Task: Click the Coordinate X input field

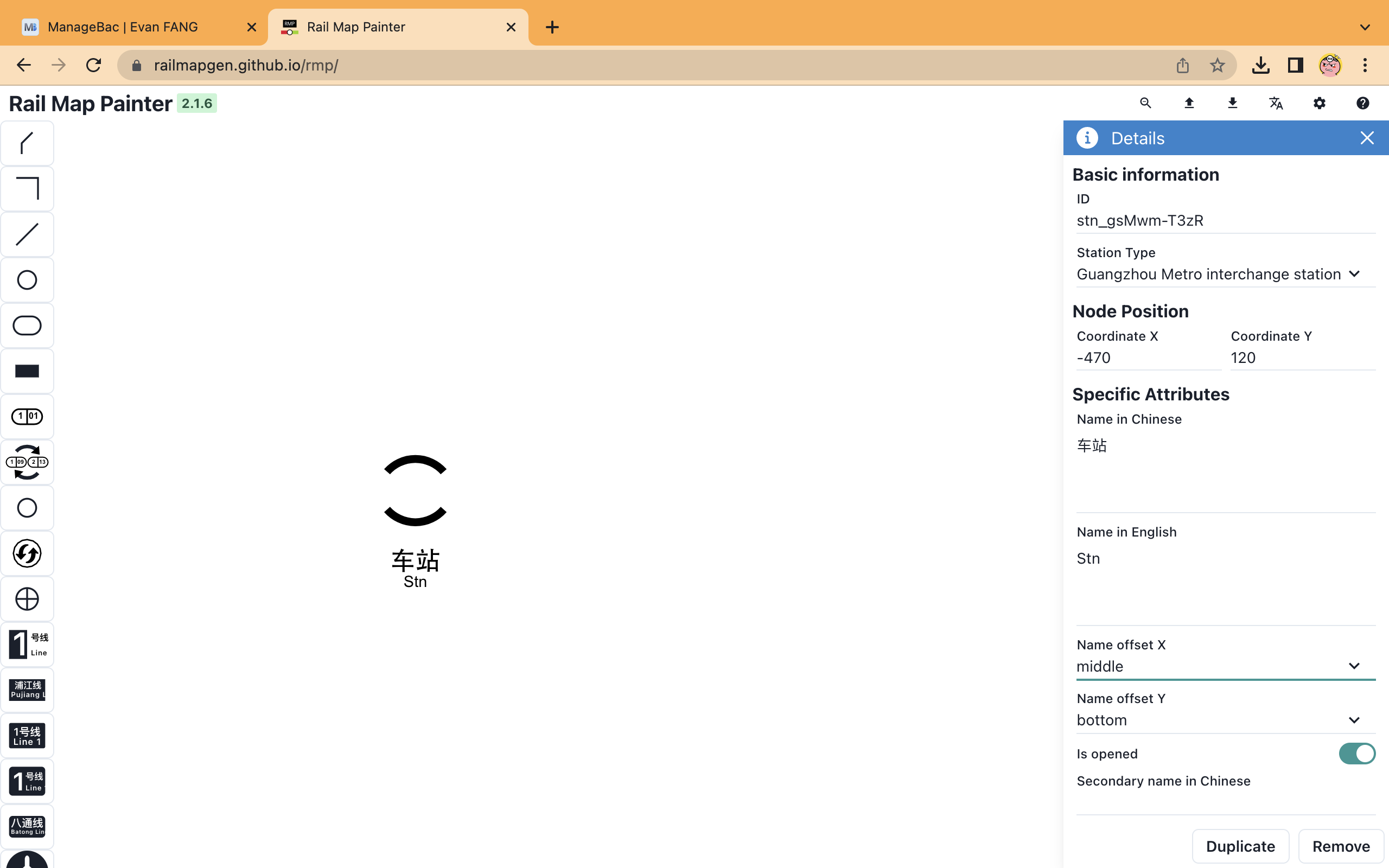Action: (x=1149, y=358)
